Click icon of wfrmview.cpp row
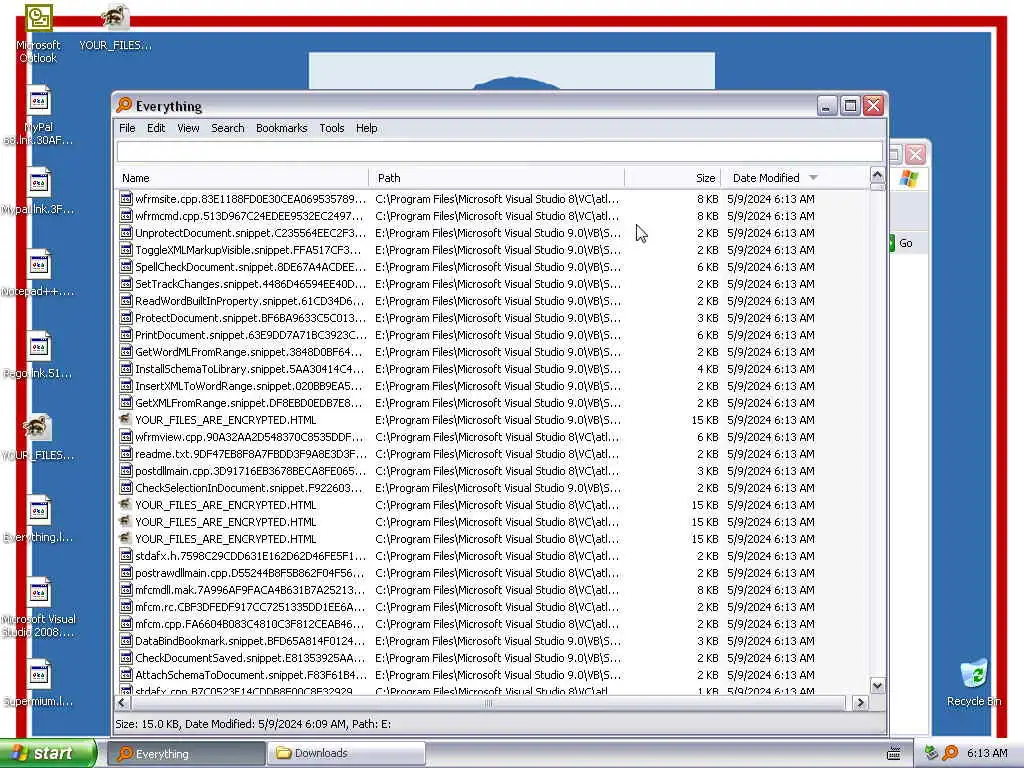1024x768 pixels. (126, 436)
